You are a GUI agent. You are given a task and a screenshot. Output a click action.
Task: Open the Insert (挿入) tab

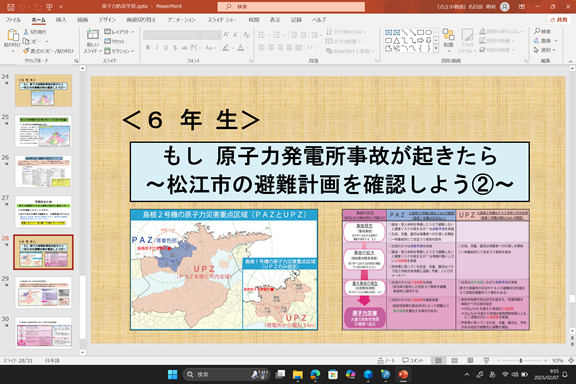pyautogui.click(x=61, y=20)
